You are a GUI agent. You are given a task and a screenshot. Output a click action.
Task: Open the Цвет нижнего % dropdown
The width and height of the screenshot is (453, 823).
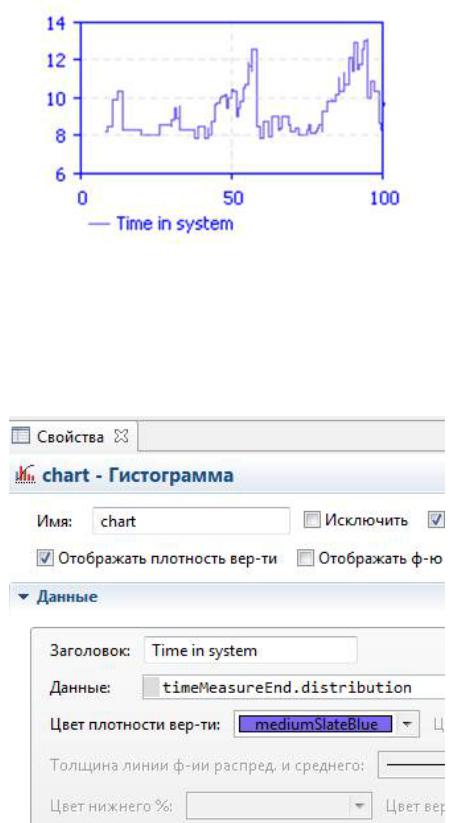pyautogui.click(x=279, y=806)
